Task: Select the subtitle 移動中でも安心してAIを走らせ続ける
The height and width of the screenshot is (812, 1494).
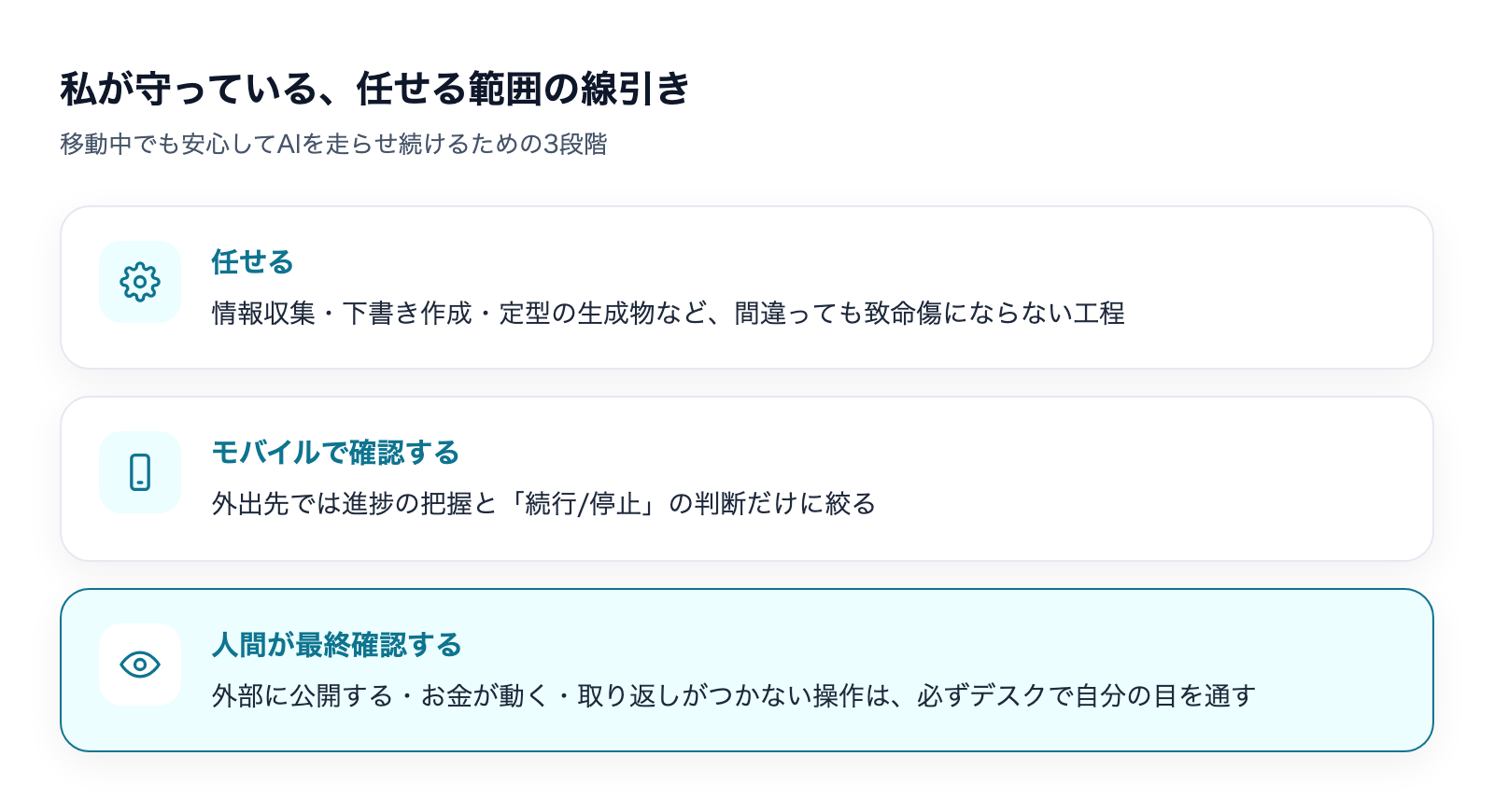Action: click(x=334, y=144)
